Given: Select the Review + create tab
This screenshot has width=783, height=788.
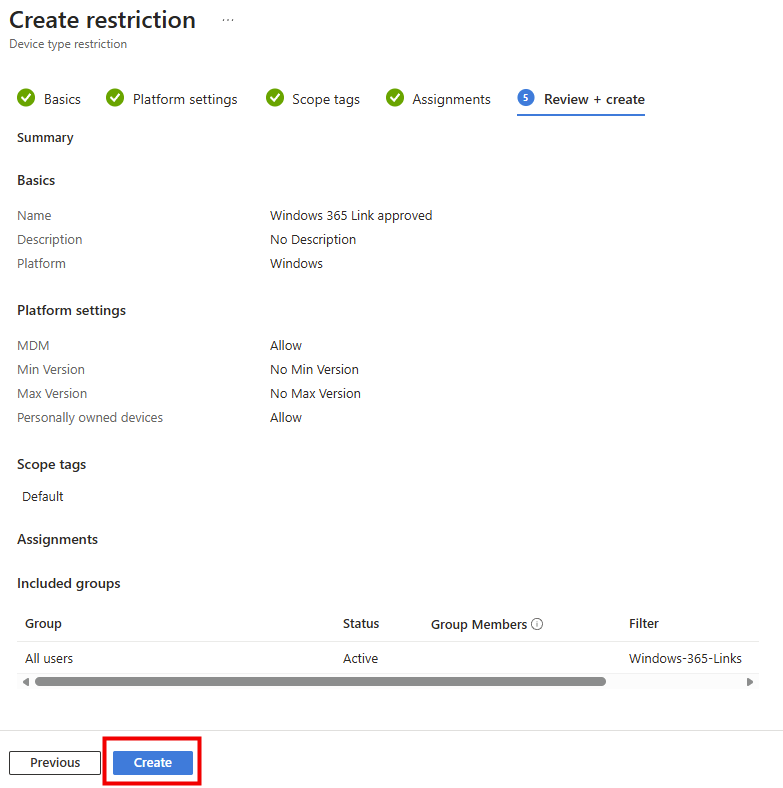Looking at the screenshot, I should 594,99.
